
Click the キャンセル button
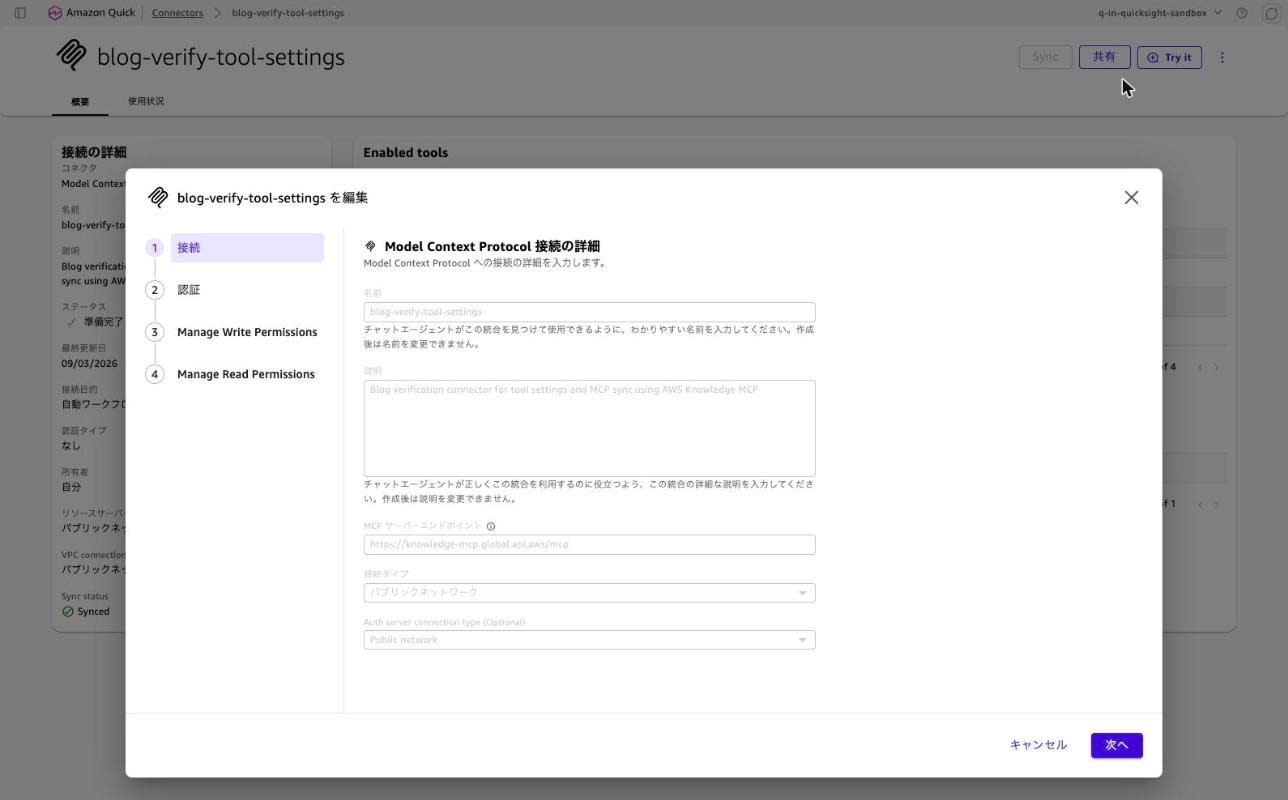click(1038, 745)
